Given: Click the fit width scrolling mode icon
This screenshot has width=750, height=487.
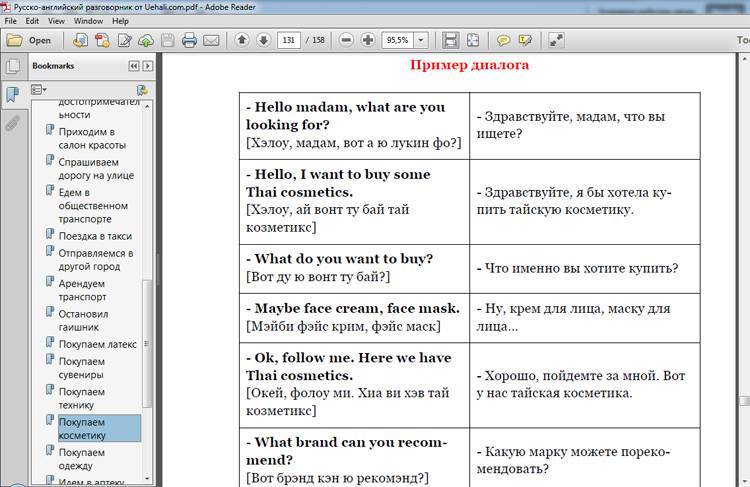Looking at the screenshot, I should pos(450,41).
